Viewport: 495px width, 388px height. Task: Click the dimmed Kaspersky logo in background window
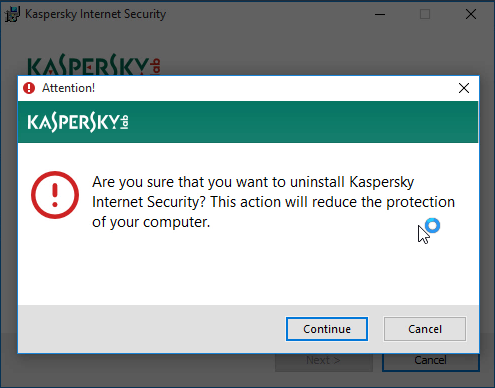(94, 65)
